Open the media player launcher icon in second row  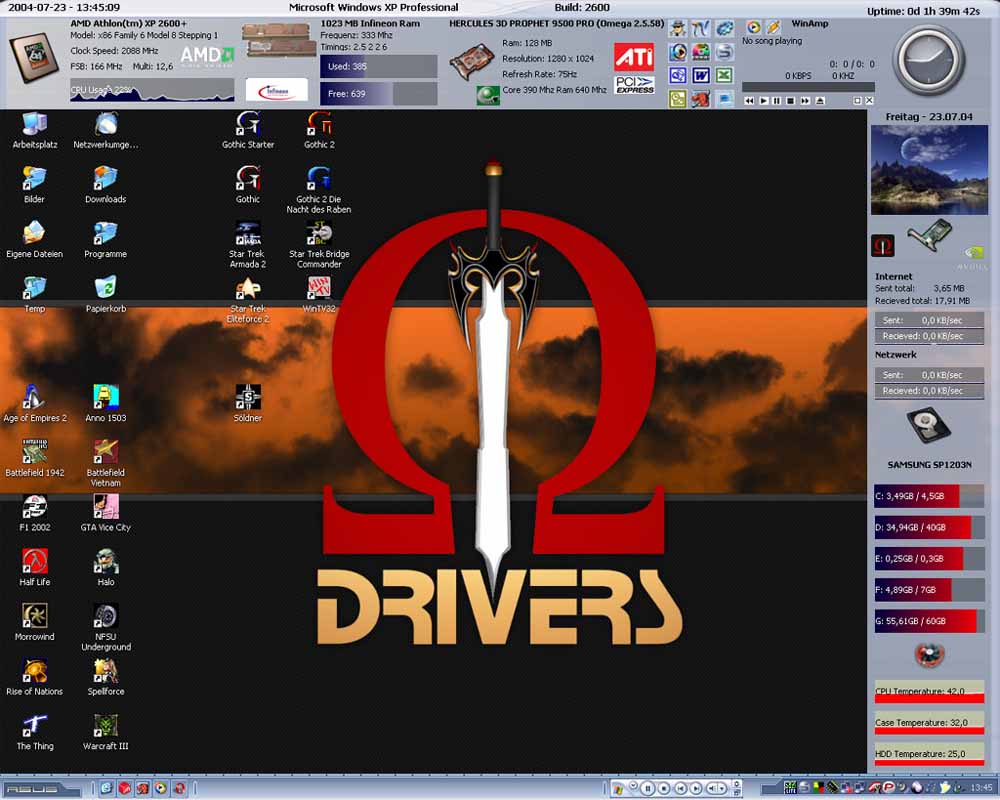pyautogui.click(x=678, y=52)
